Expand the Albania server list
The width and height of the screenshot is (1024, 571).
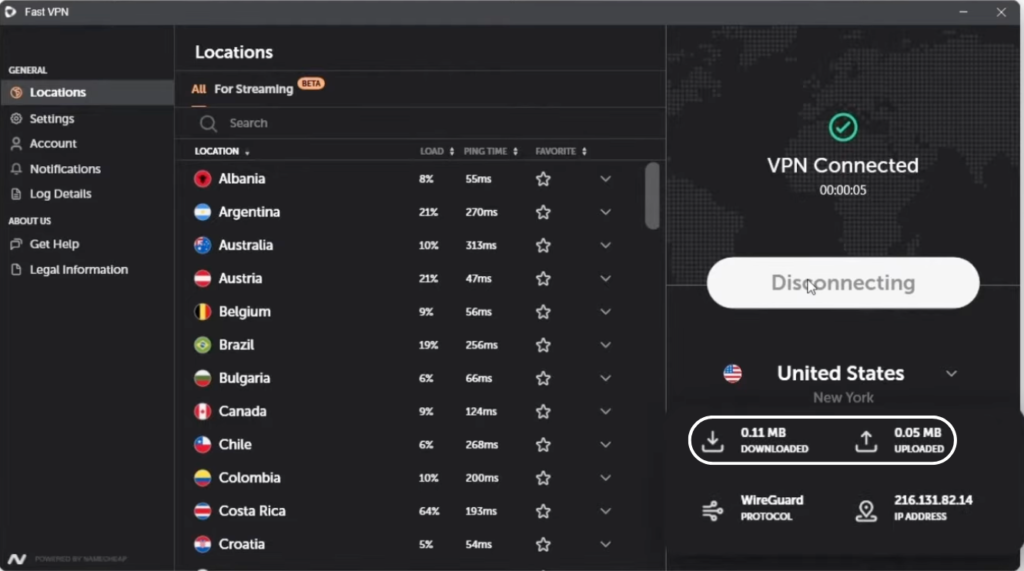coord(605,178)
